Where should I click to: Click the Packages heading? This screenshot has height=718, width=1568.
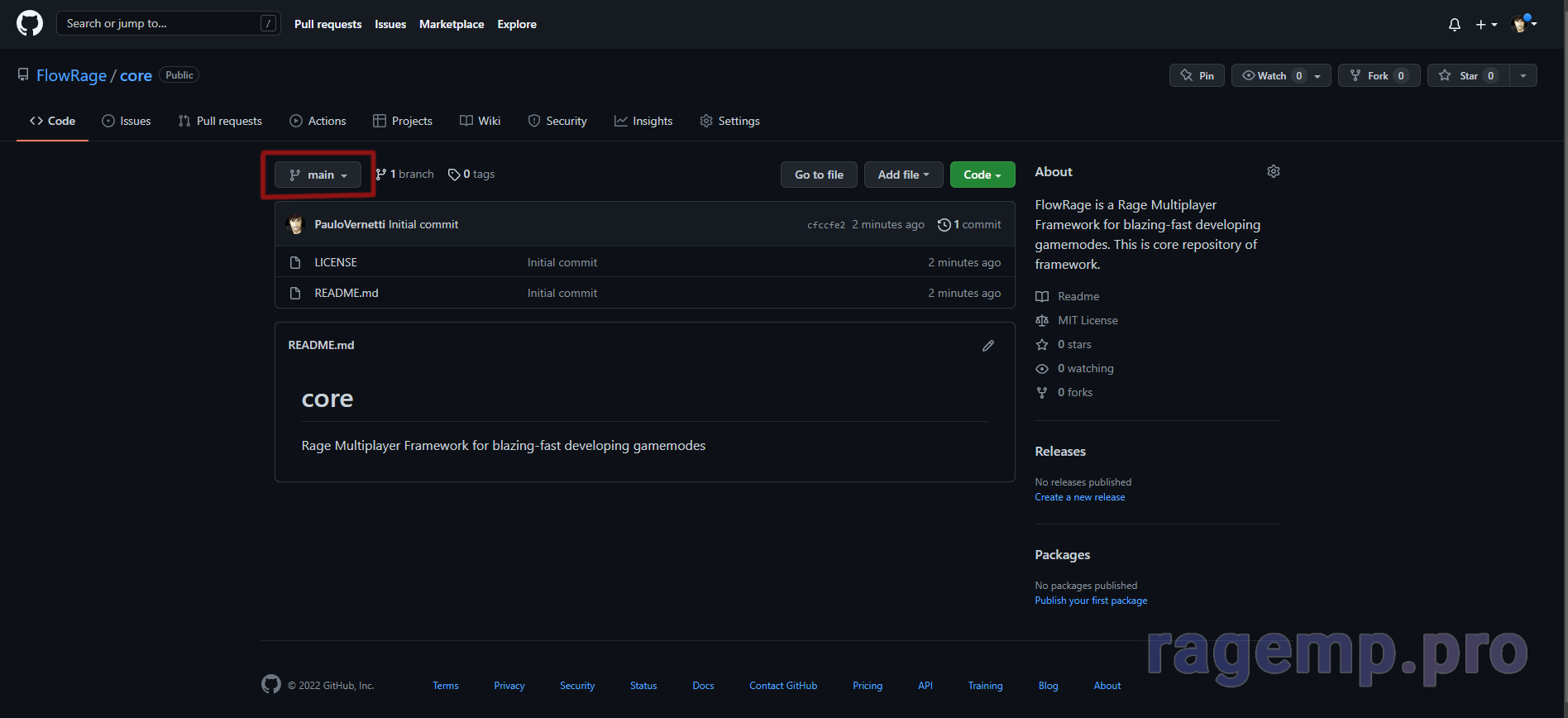[x=1063, y=554]
